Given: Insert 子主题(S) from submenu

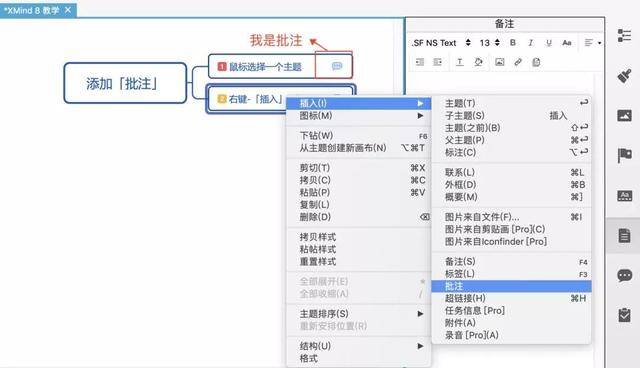Looking at the screenshot, I should click(511, 115).
